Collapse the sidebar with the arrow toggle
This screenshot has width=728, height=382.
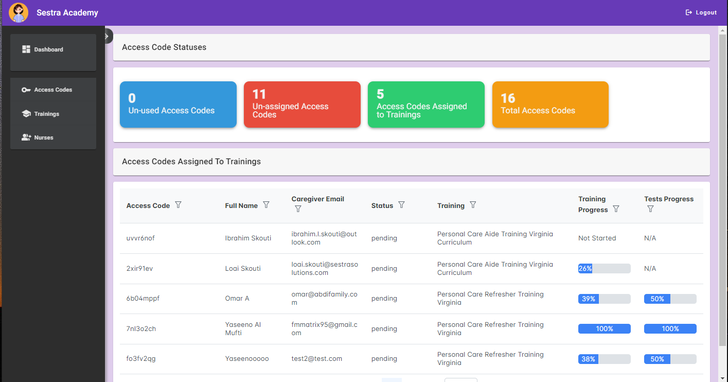point(108,36)
